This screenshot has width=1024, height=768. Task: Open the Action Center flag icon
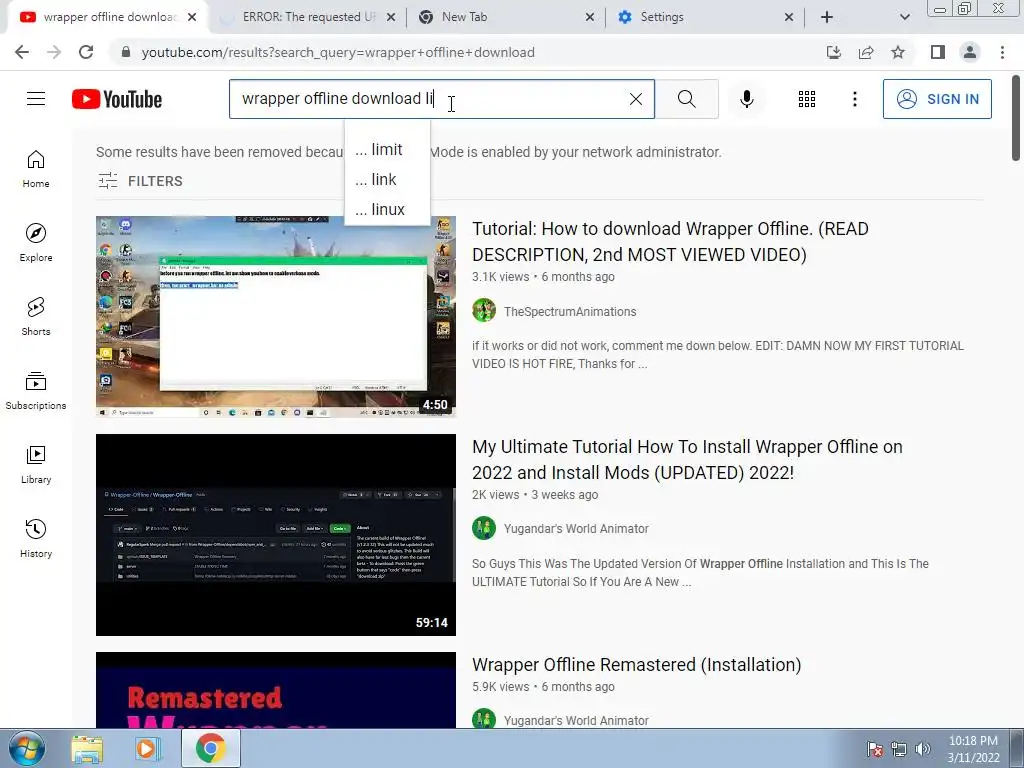[875, 749]
